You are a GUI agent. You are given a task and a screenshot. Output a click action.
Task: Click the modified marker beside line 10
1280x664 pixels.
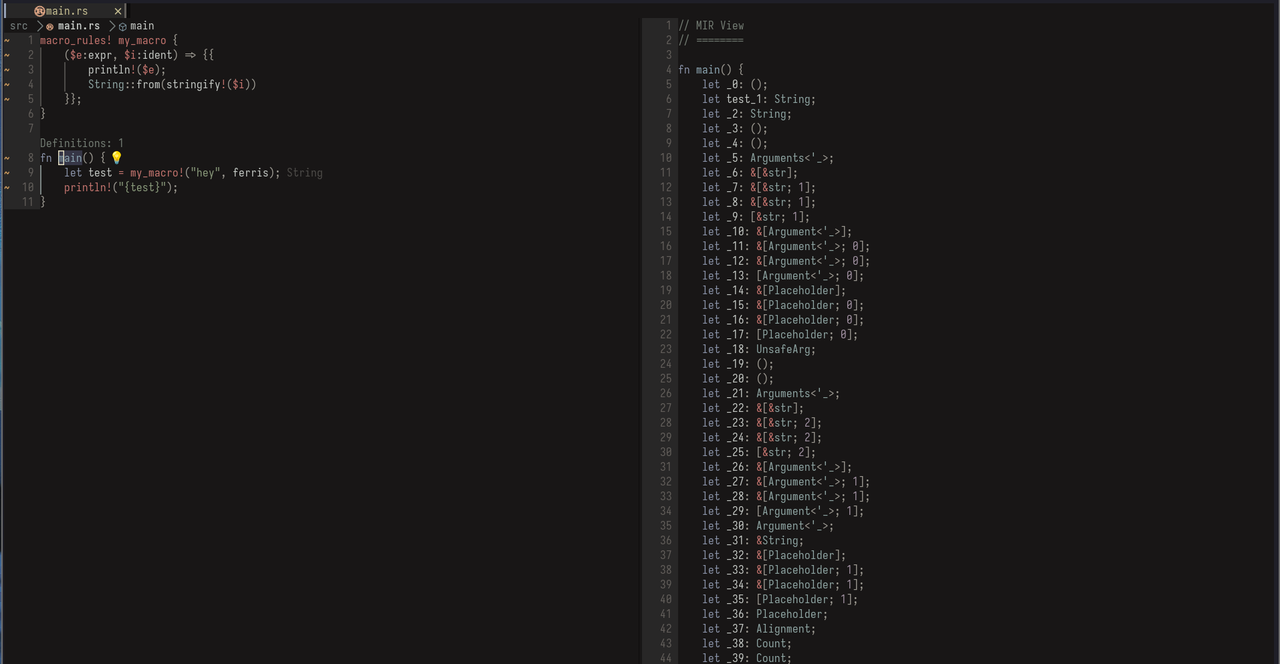pos(8,187)
